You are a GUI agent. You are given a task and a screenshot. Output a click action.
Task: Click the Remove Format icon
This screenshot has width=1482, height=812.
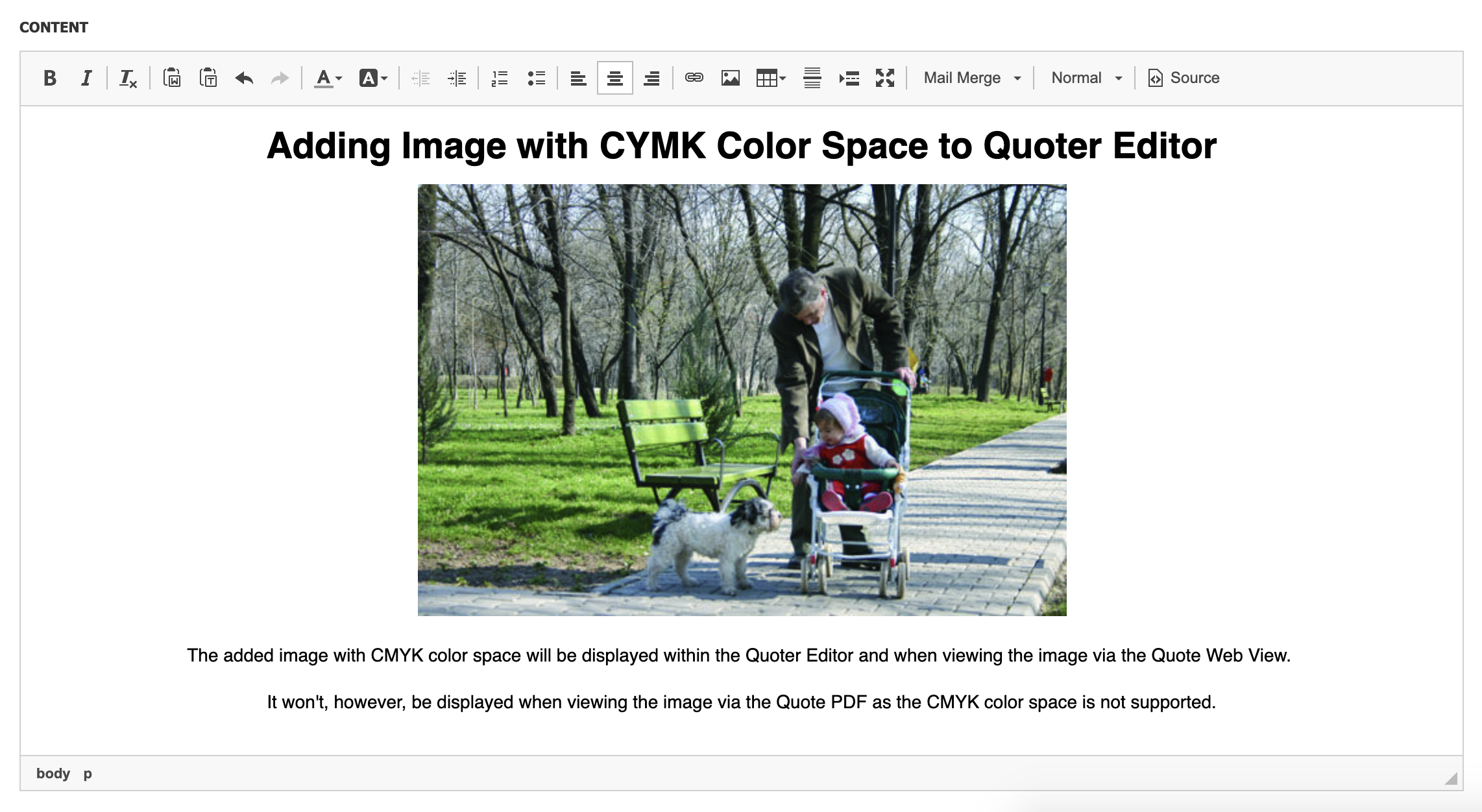[x=128, y=78]
